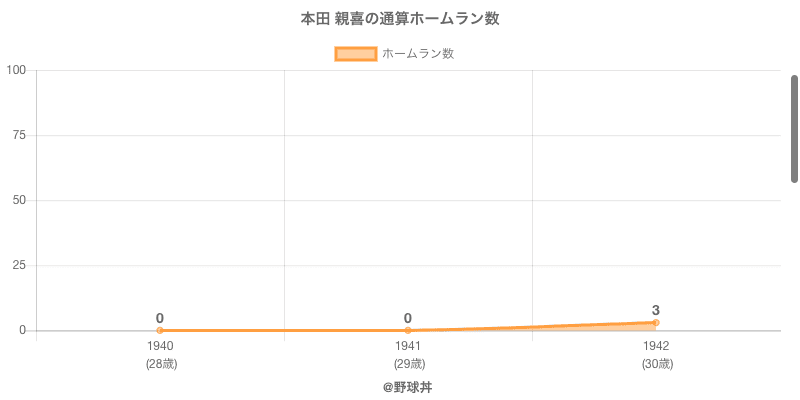Click the 25 y-axis label

(20, 265)
